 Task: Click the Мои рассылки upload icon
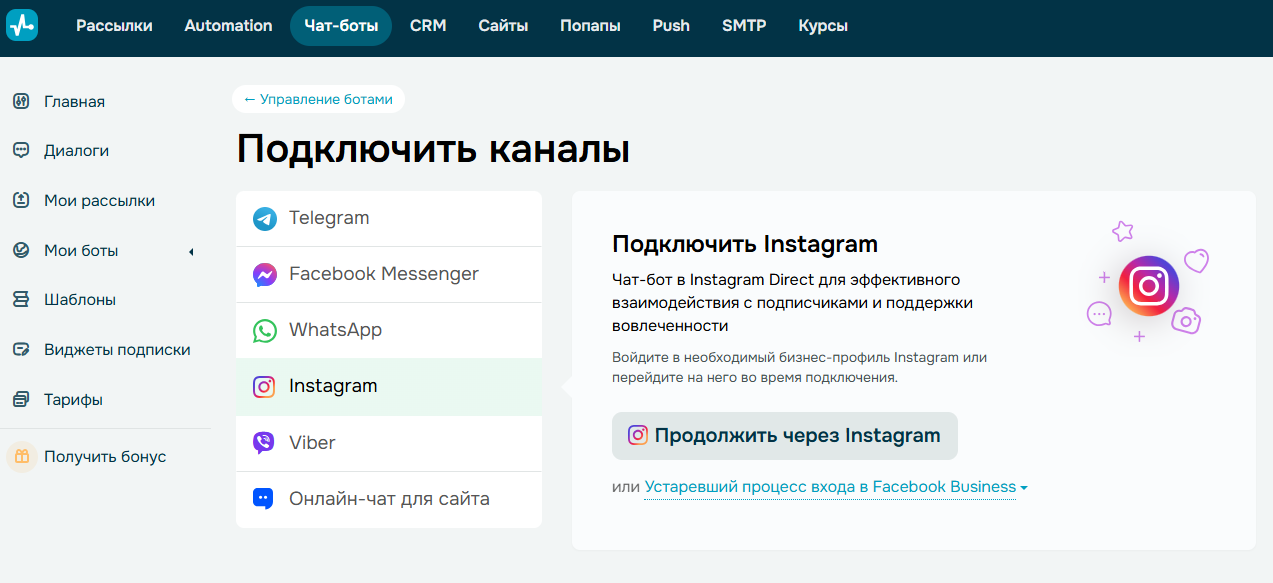coord(21,200)
